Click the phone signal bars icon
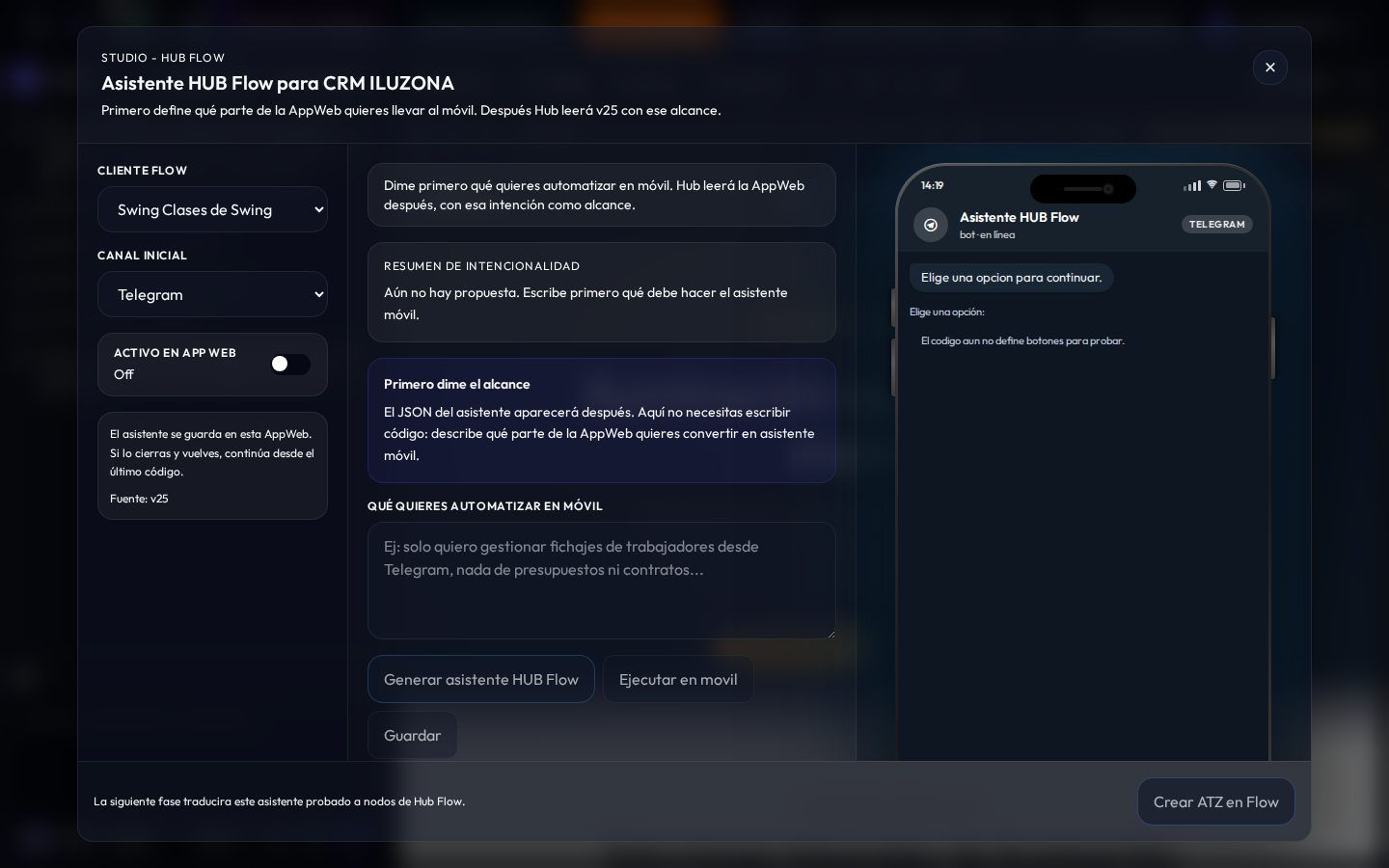 [1192, 186]
